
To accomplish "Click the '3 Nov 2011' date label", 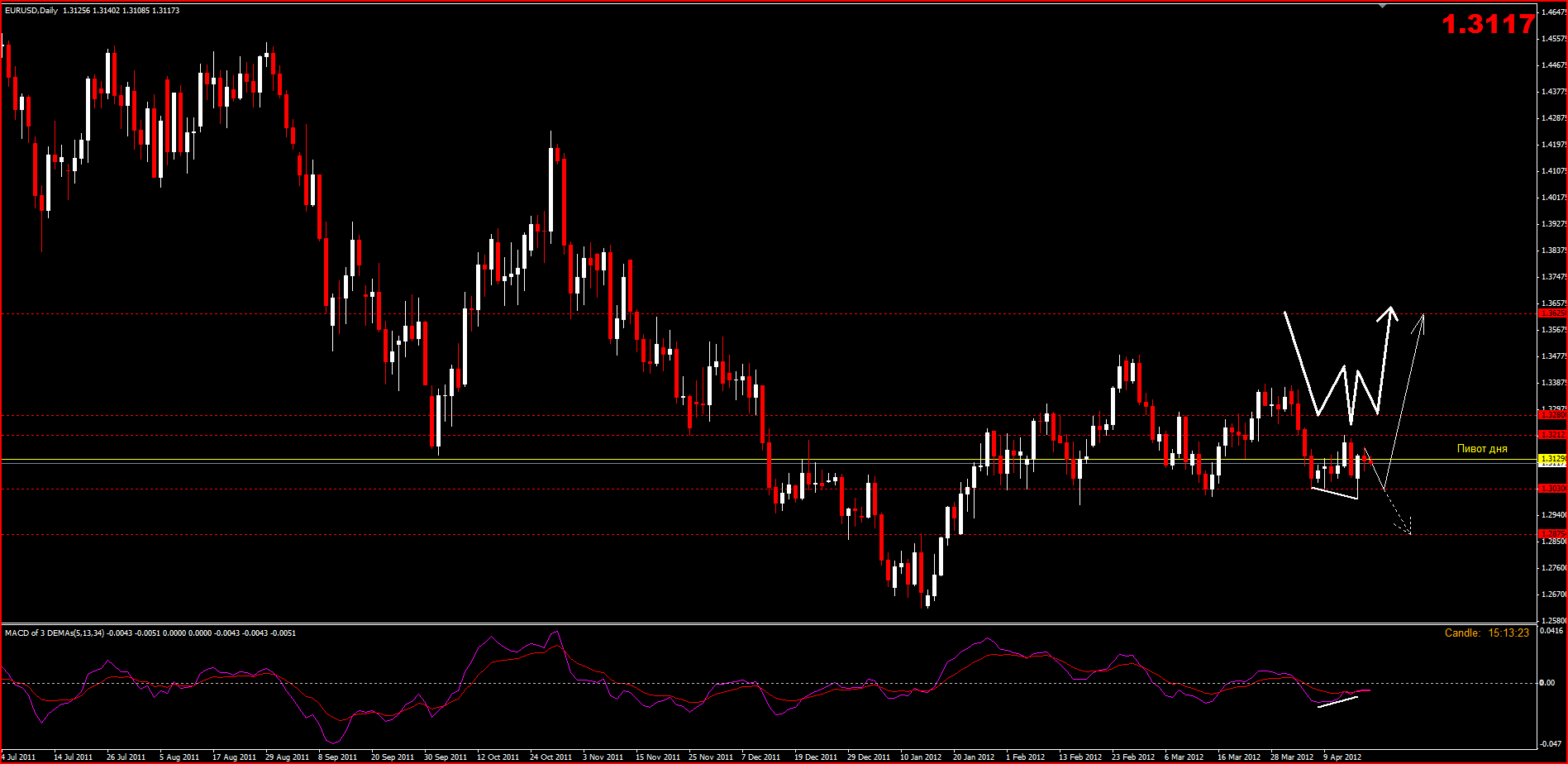I will click(x=603, y=757).
